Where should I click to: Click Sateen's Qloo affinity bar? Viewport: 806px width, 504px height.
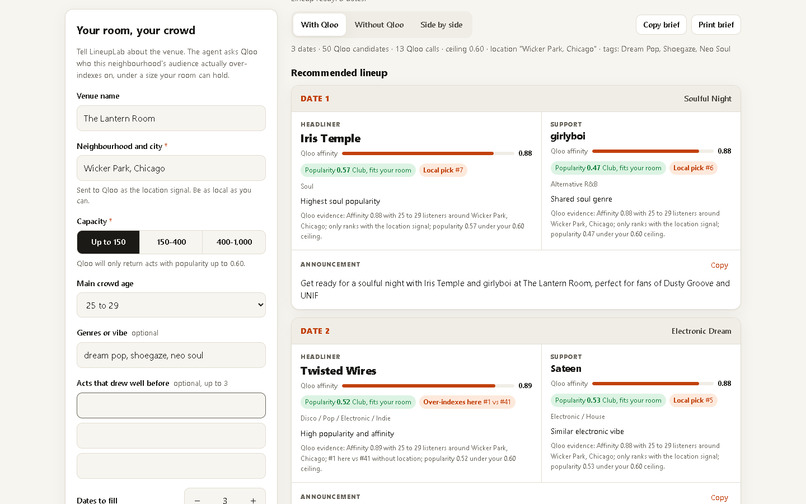click(652, 384)
